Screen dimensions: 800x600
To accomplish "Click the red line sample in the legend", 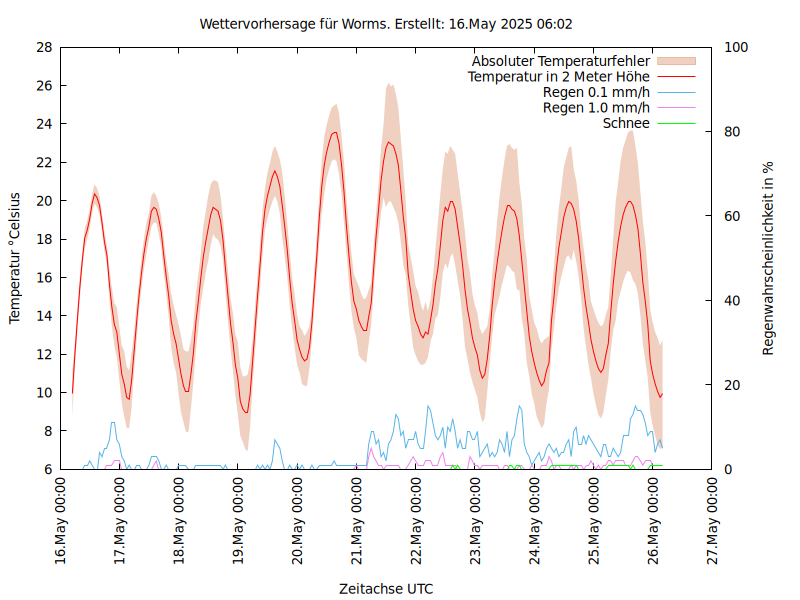I will (x=677, y=76).
